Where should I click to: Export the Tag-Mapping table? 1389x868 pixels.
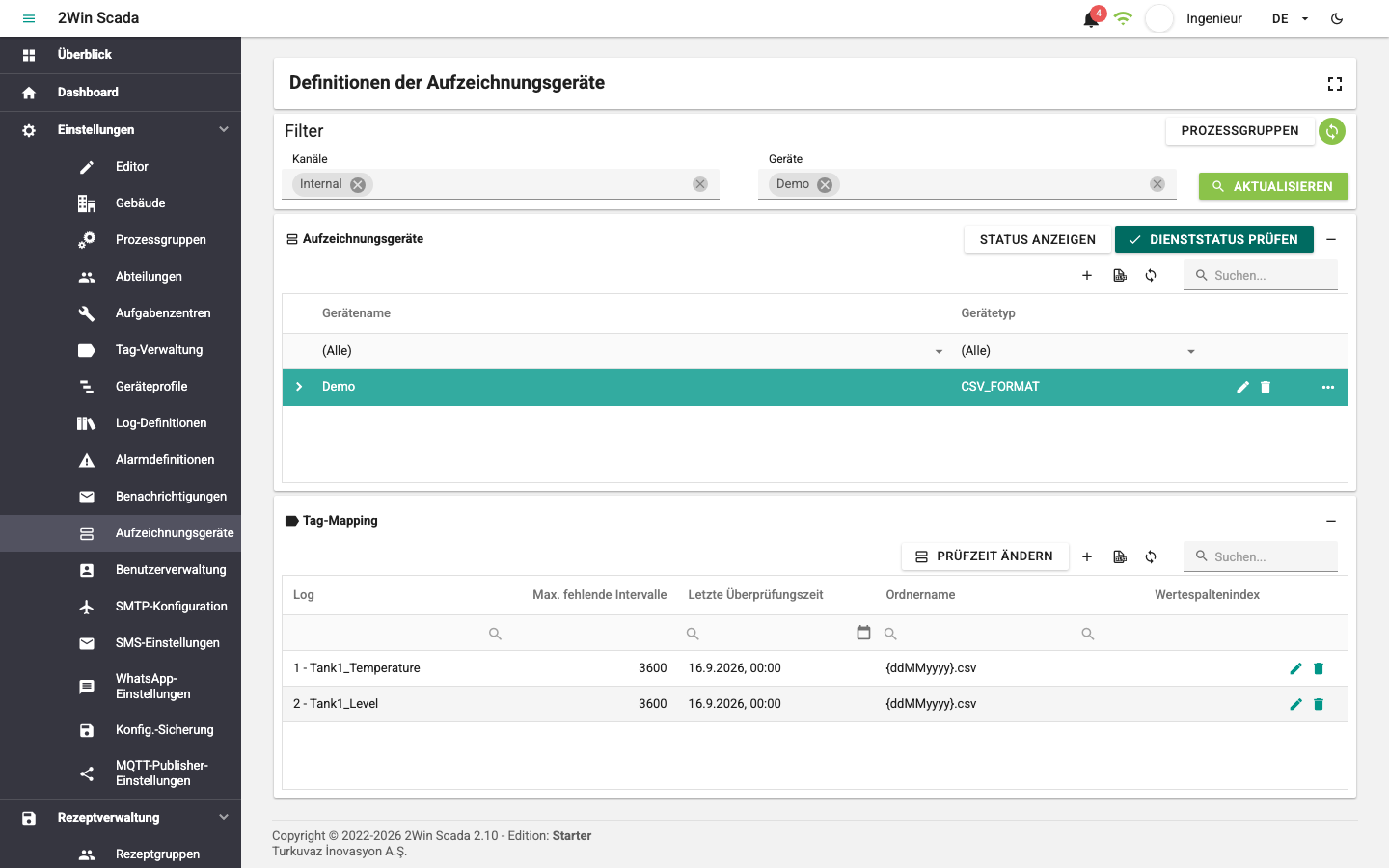[1120, 556]
